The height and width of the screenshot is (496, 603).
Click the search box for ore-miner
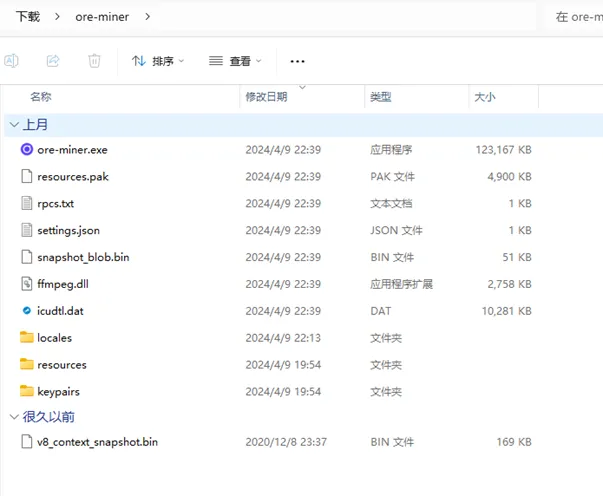(578, 17)
